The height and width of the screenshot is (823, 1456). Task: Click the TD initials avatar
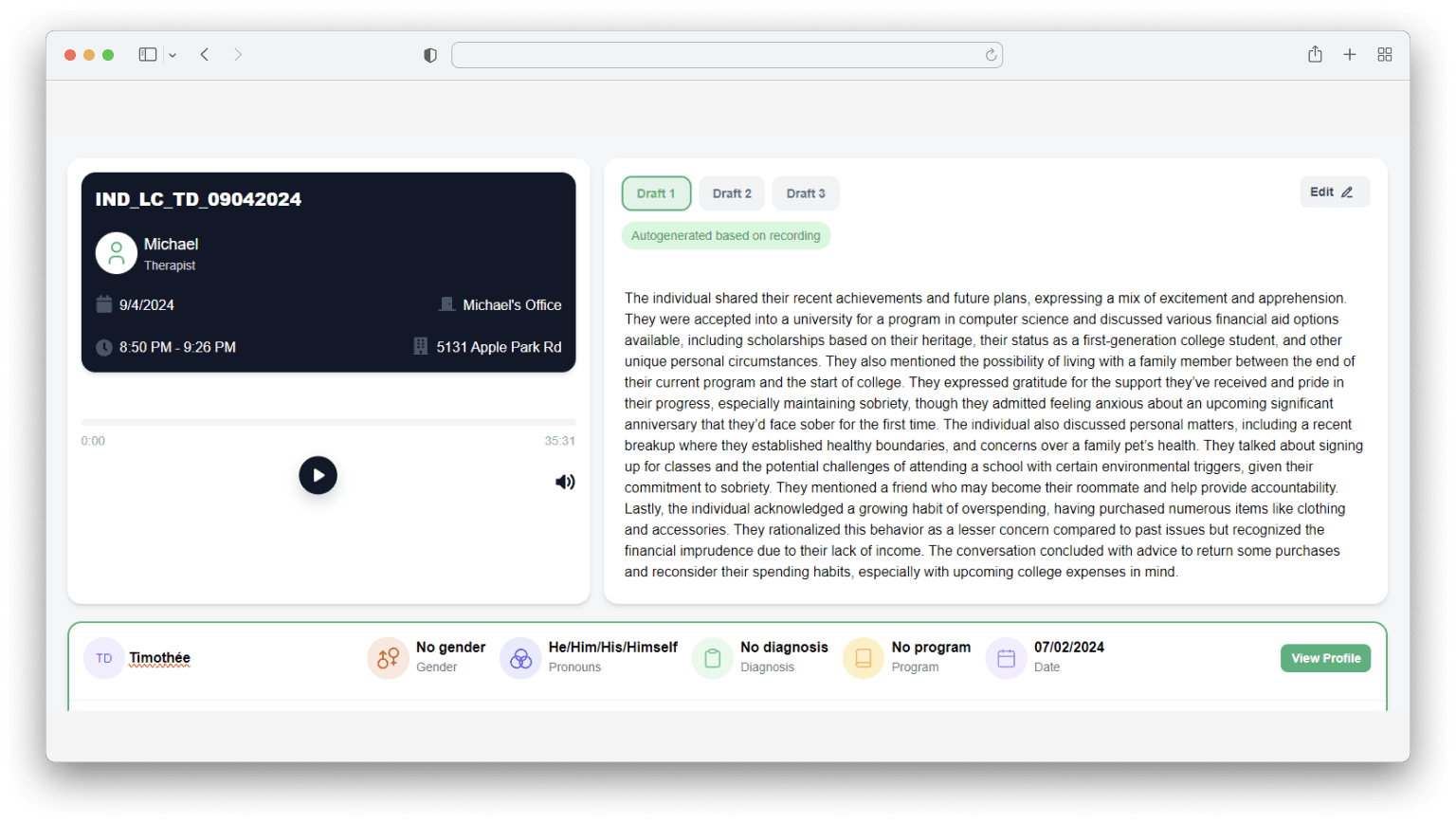click(x=104, y=658)
